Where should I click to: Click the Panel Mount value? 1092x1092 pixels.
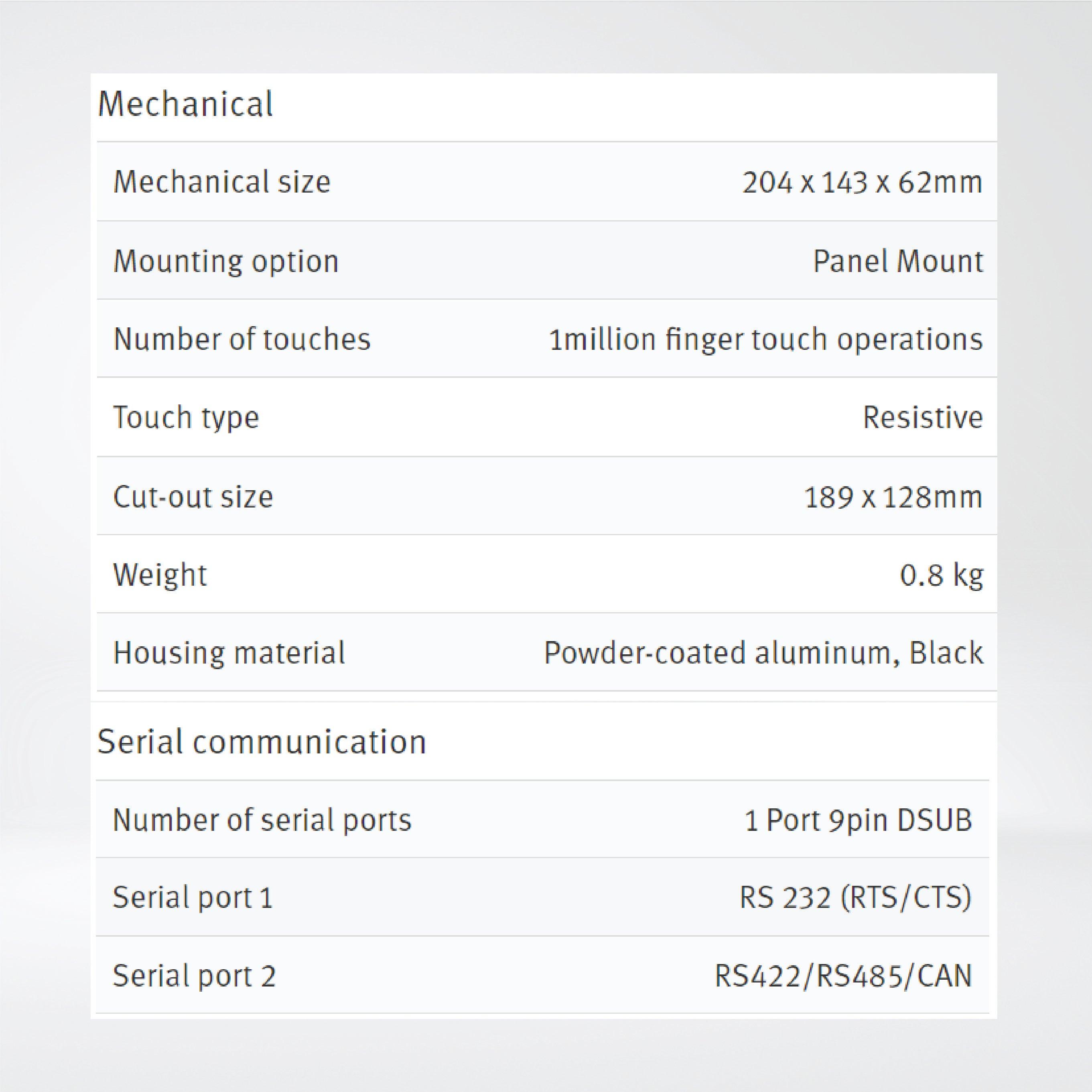click(x=897, y=261)
